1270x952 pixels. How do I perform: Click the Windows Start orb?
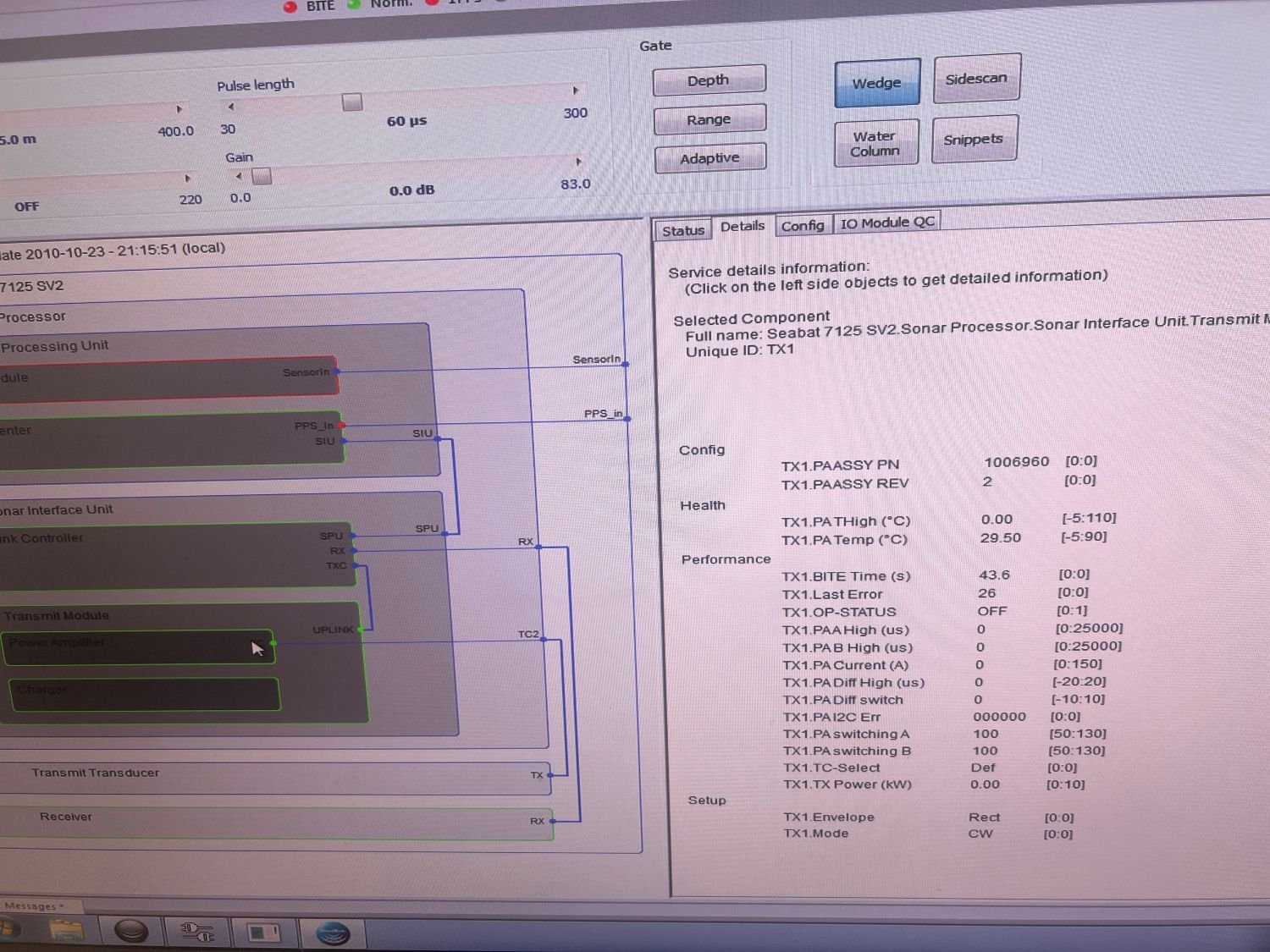tap(7, 931)
